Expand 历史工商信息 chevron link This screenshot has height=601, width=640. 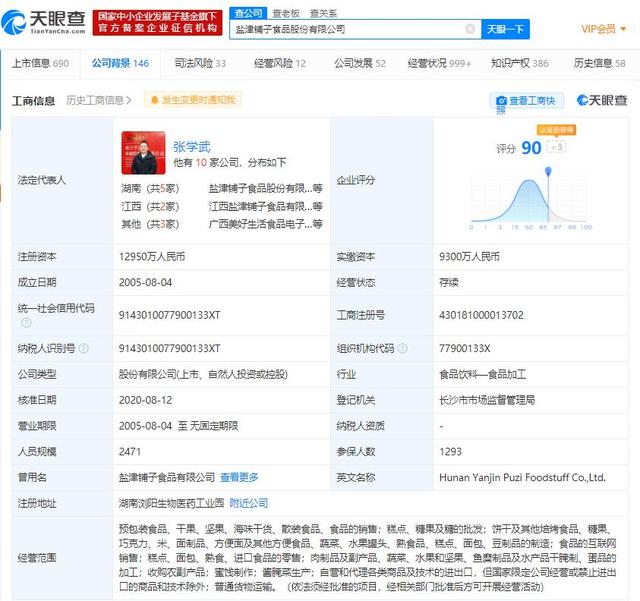click(x=99, y=100)
